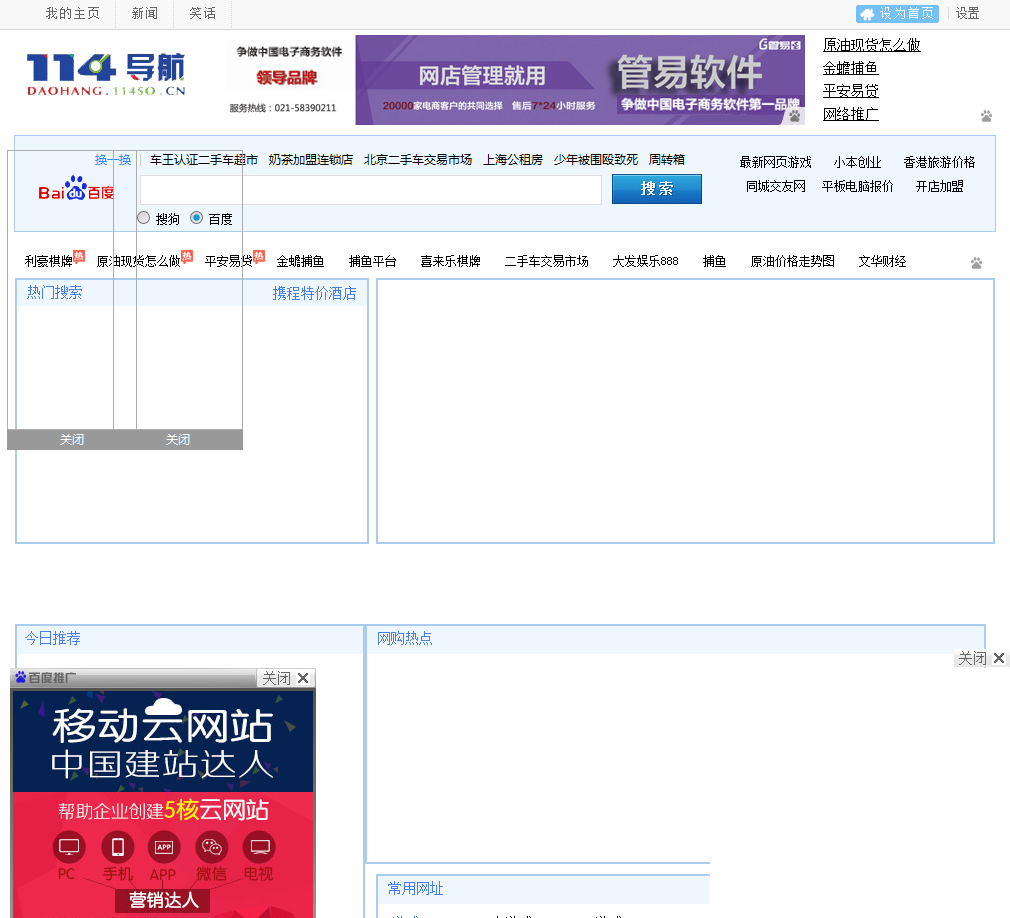Open top-right 金蟾捕鱼 link
This screenshot has height=918, width=1010.
point(850,68)
